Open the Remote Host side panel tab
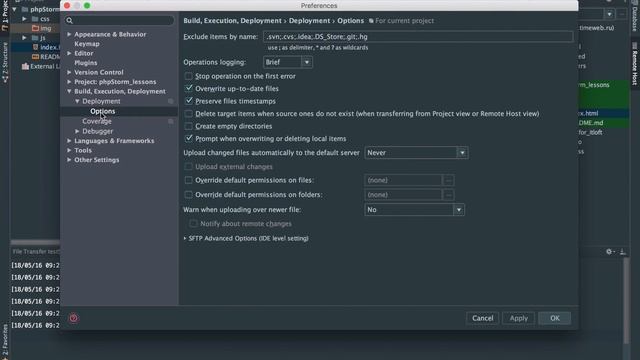Image resolution: width=640 pixels, height=360 pixels. (635, 64)
